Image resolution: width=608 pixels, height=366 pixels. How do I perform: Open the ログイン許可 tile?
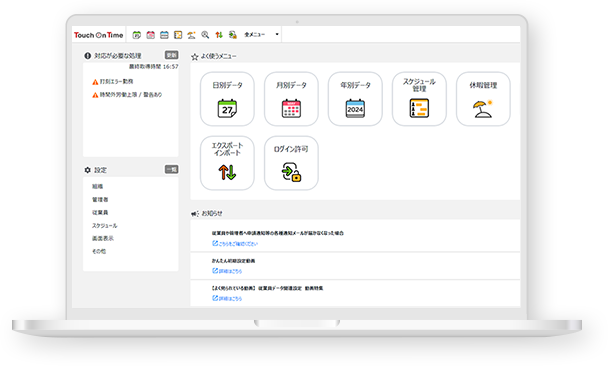point(291,163)
